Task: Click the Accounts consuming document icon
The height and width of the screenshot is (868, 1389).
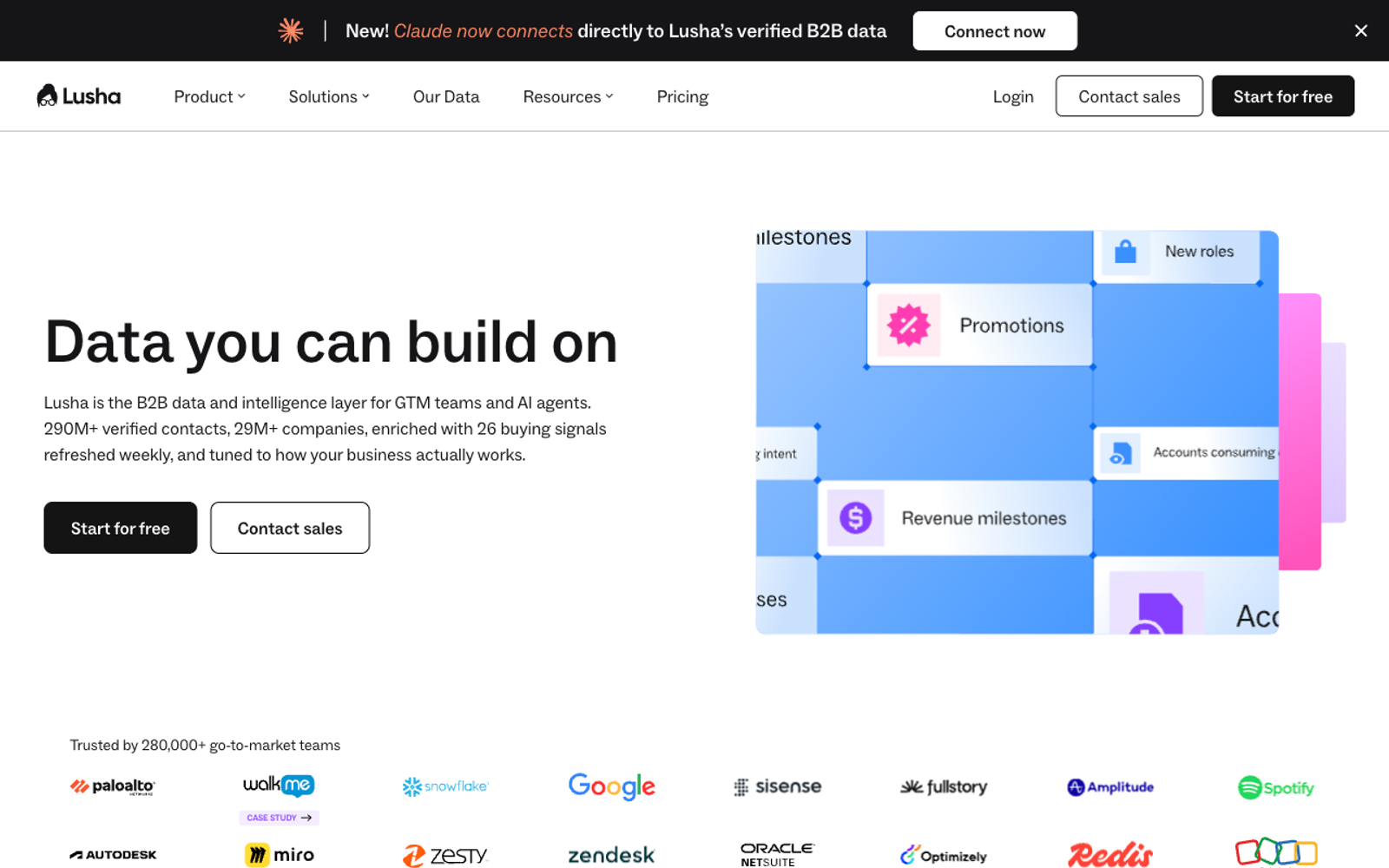Action: click(1120, 453)
